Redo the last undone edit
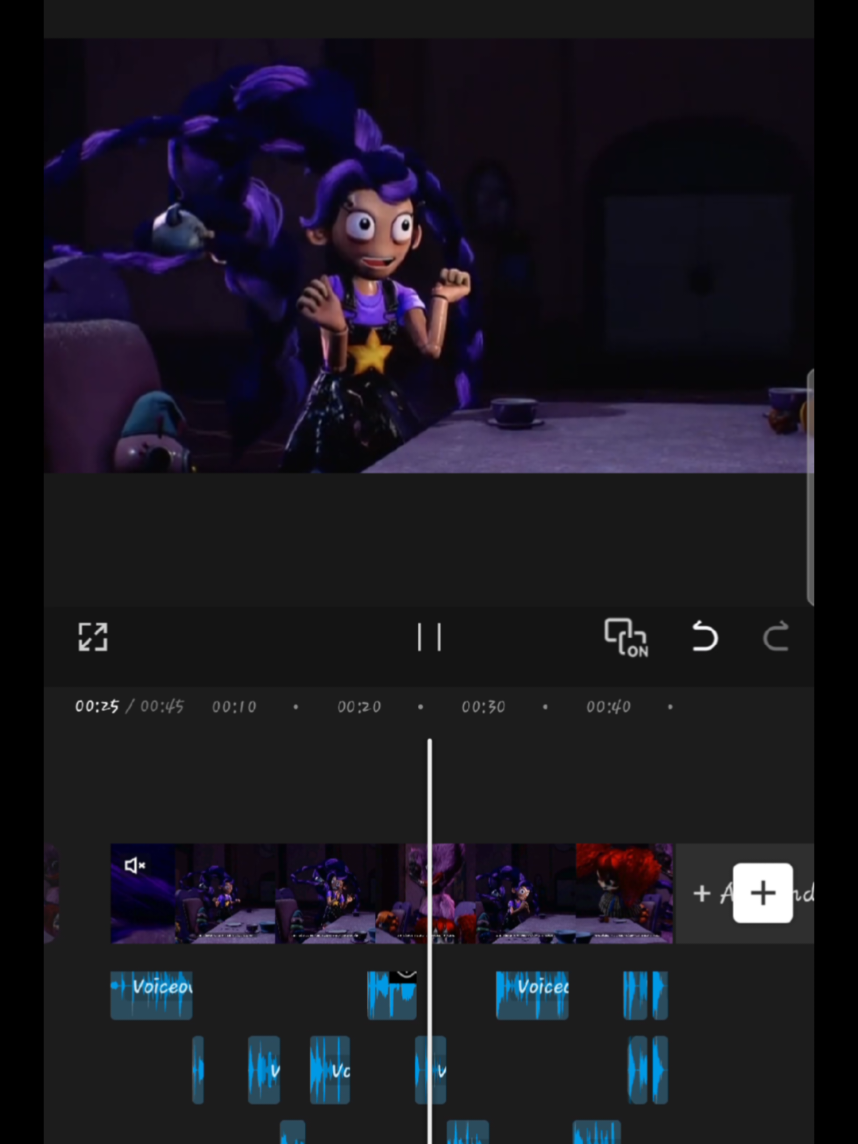 pyautogui.click(x=776, y=636)
